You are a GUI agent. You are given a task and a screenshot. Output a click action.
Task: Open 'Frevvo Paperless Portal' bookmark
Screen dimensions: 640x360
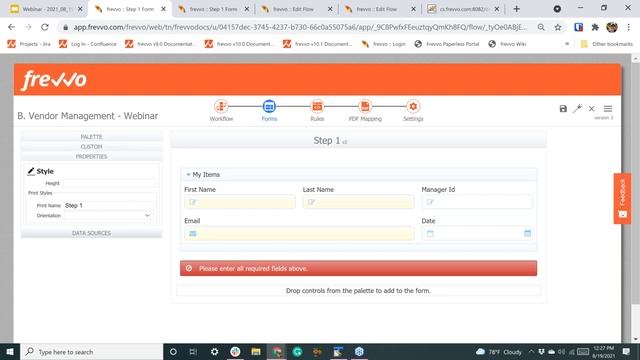447,44
